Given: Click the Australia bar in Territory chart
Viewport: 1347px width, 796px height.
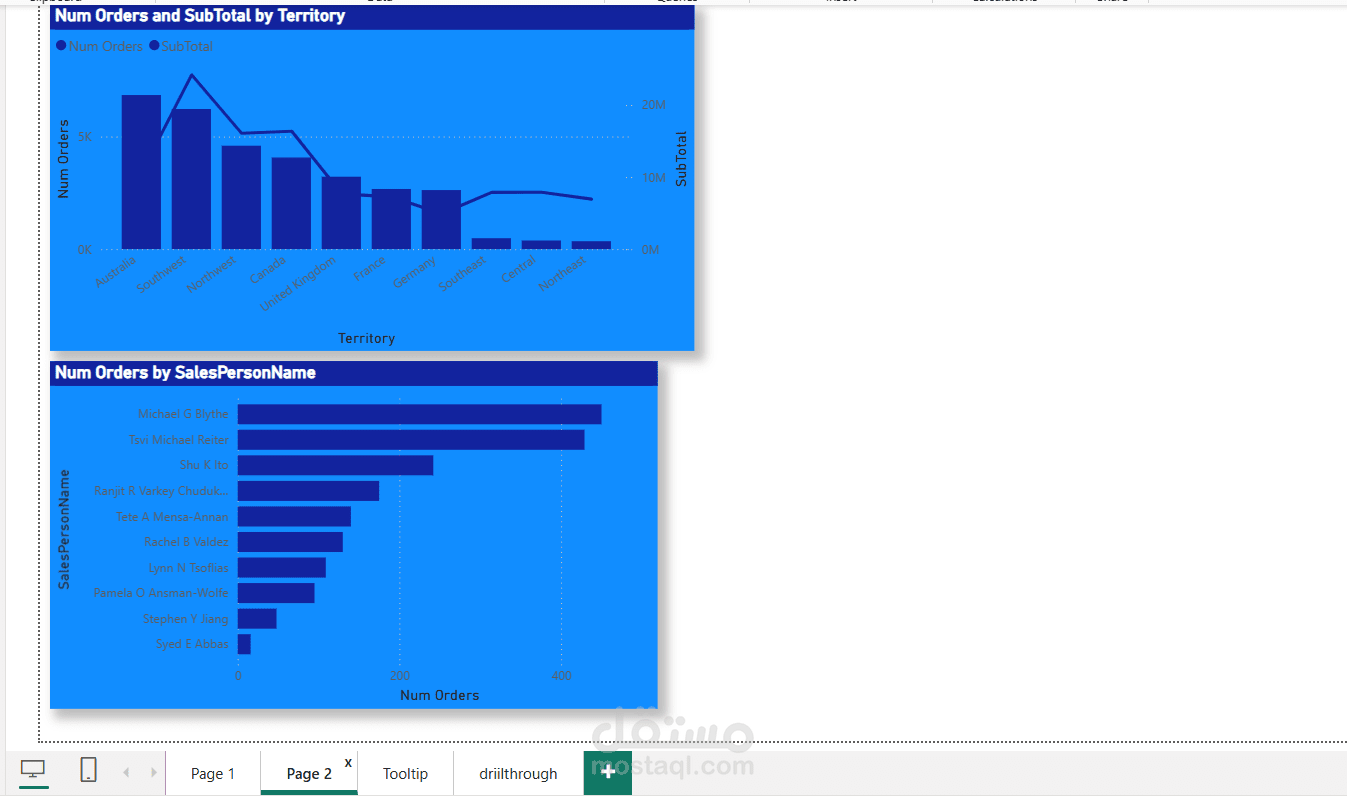Looking at the screenshot, I should click(x=141, y=172).
